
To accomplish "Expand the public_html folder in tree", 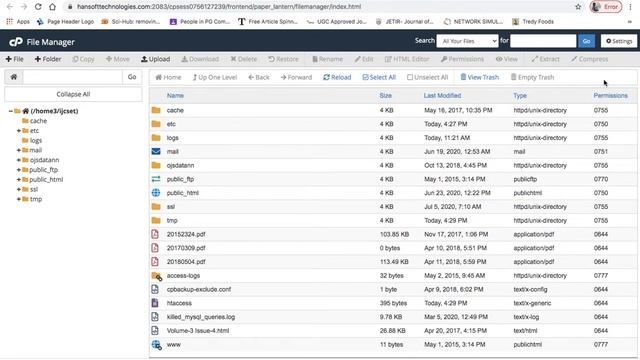I will (x=19, y=180).
